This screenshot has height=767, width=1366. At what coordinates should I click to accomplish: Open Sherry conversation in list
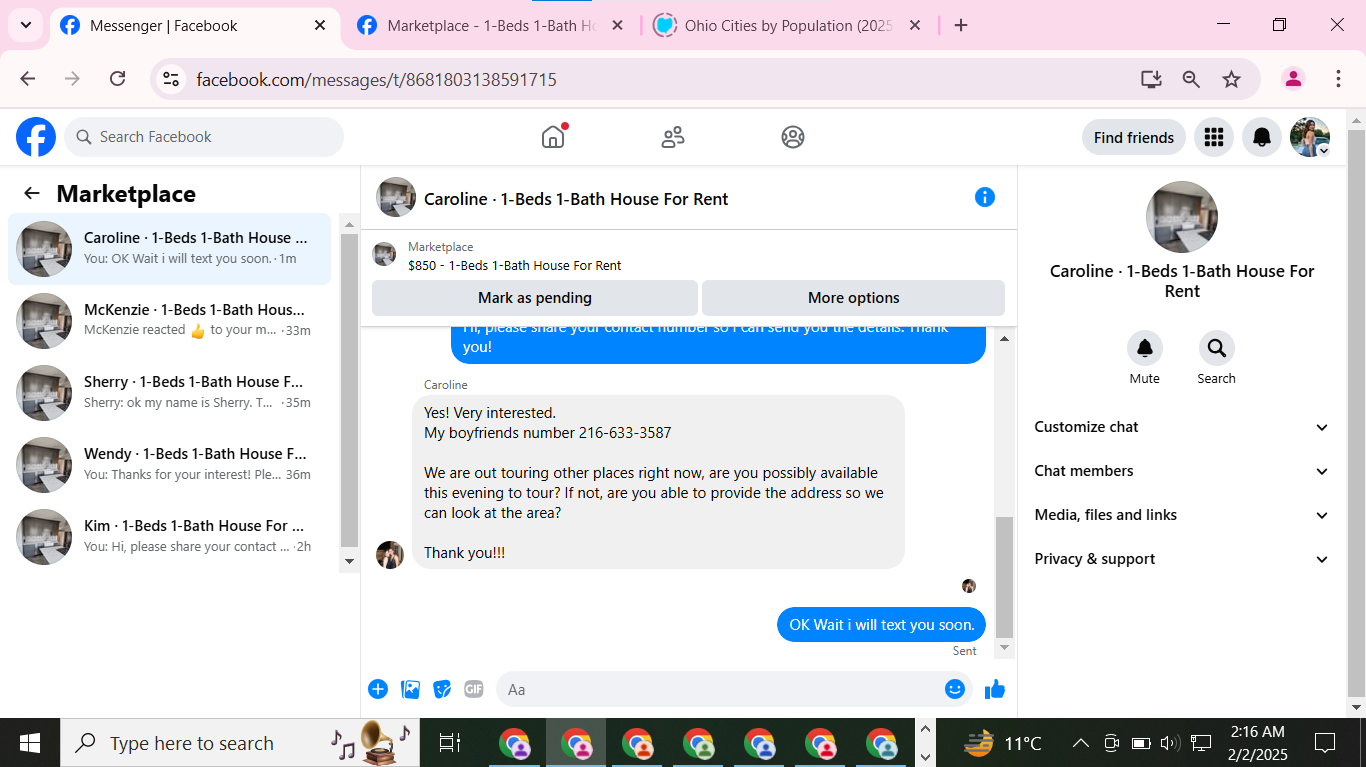click(170, 393)
